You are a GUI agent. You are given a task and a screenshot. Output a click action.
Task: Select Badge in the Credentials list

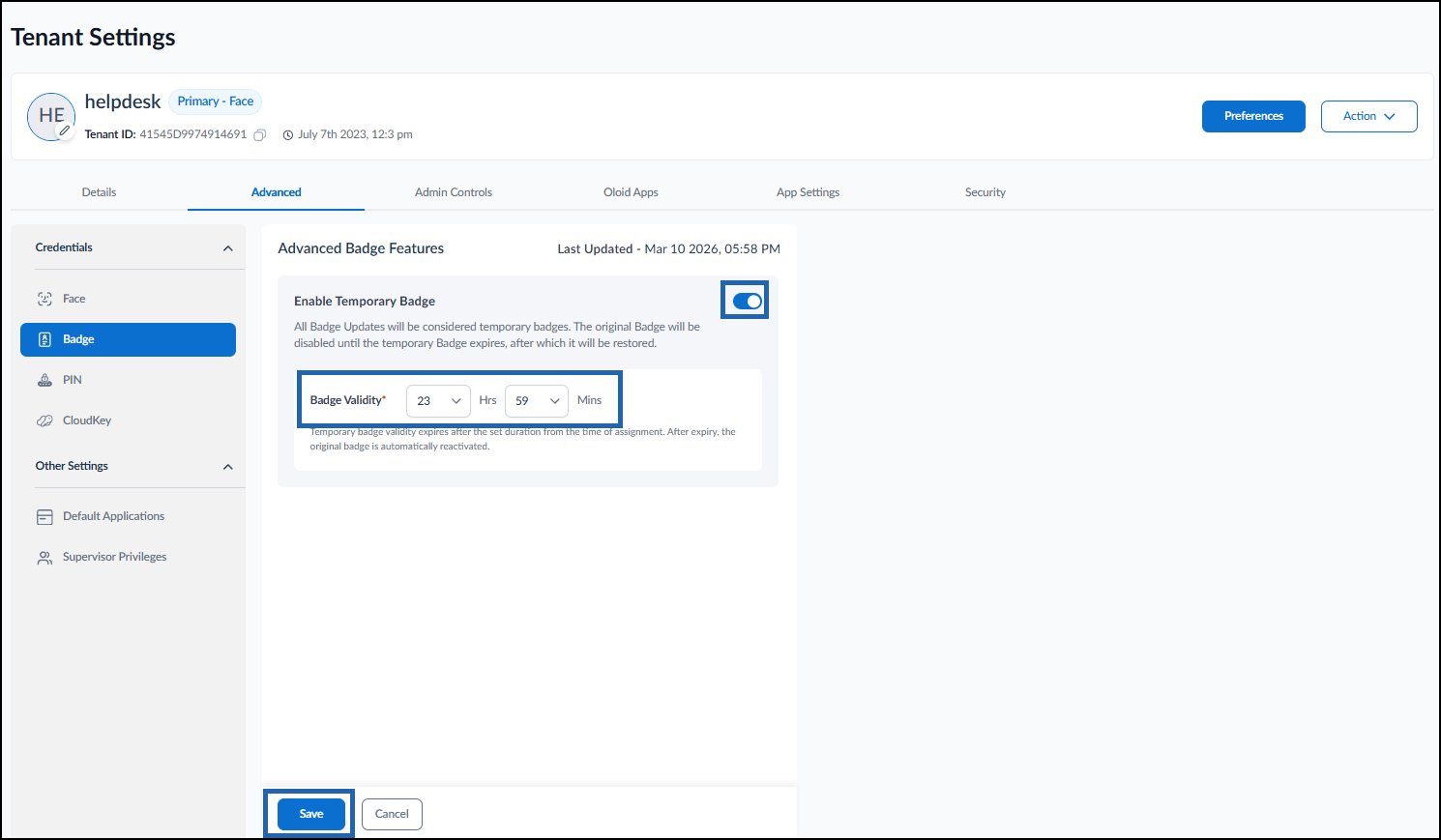[x=128, y=339]
